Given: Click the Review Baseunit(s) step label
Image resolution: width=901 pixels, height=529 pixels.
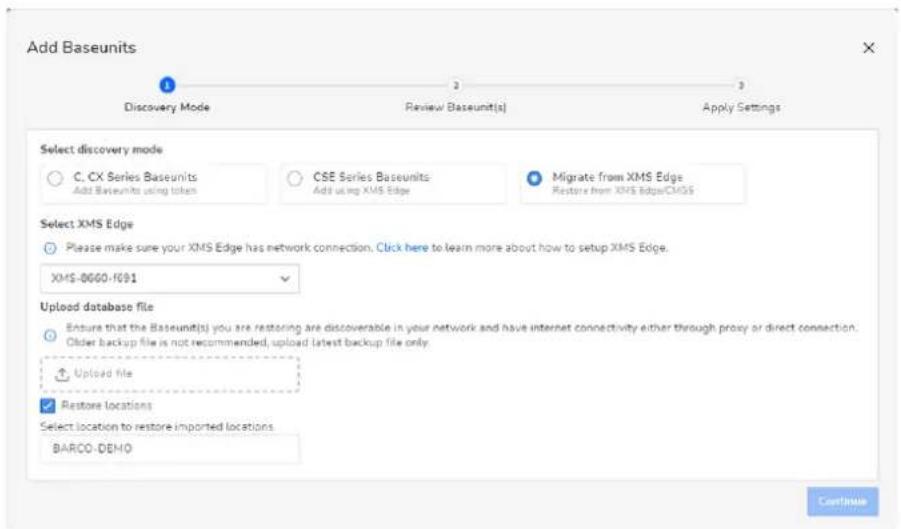Looking at the screenshot, I should click(456, 107).
